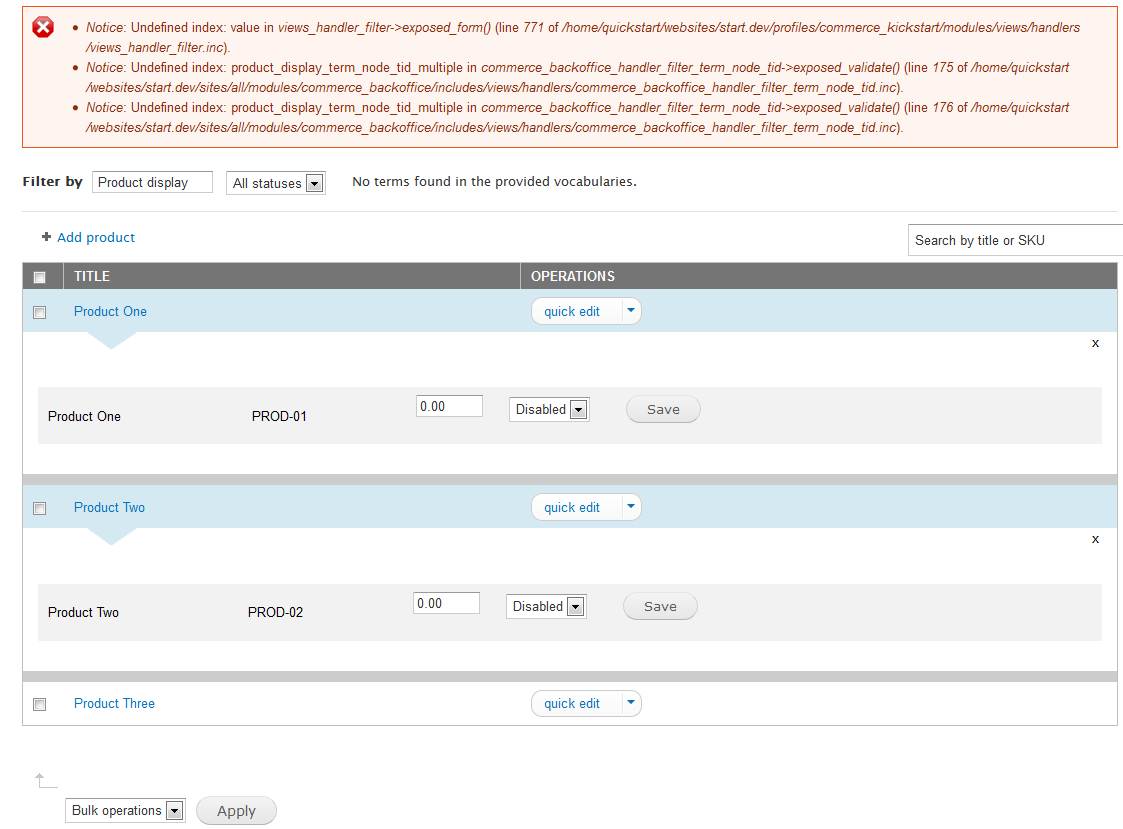Screen dimensions: 1123x829
Task: Click the Search by title or SKU box
Action: point(1010,240)
